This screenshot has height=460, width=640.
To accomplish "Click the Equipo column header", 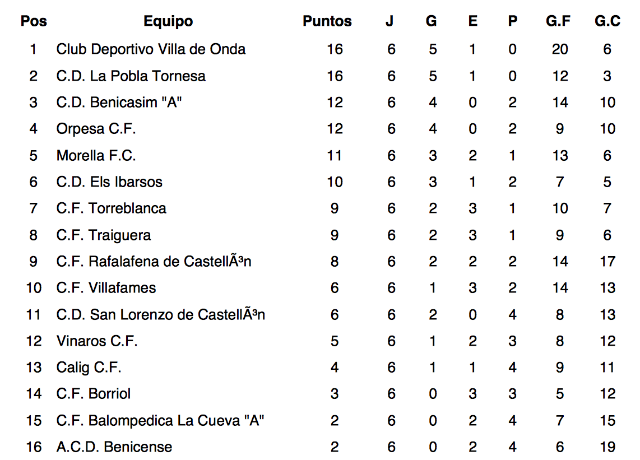I will coord(168,21).
